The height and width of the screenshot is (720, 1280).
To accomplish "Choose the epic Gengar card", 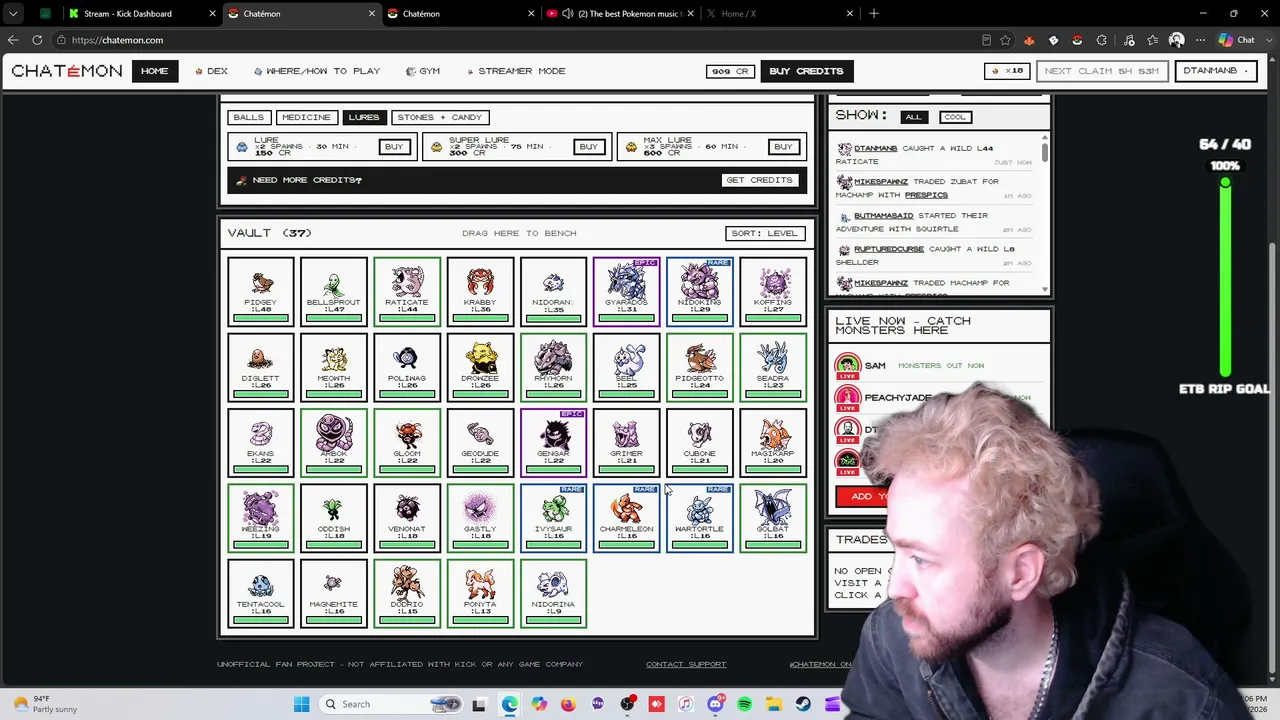I will (553, 443).
